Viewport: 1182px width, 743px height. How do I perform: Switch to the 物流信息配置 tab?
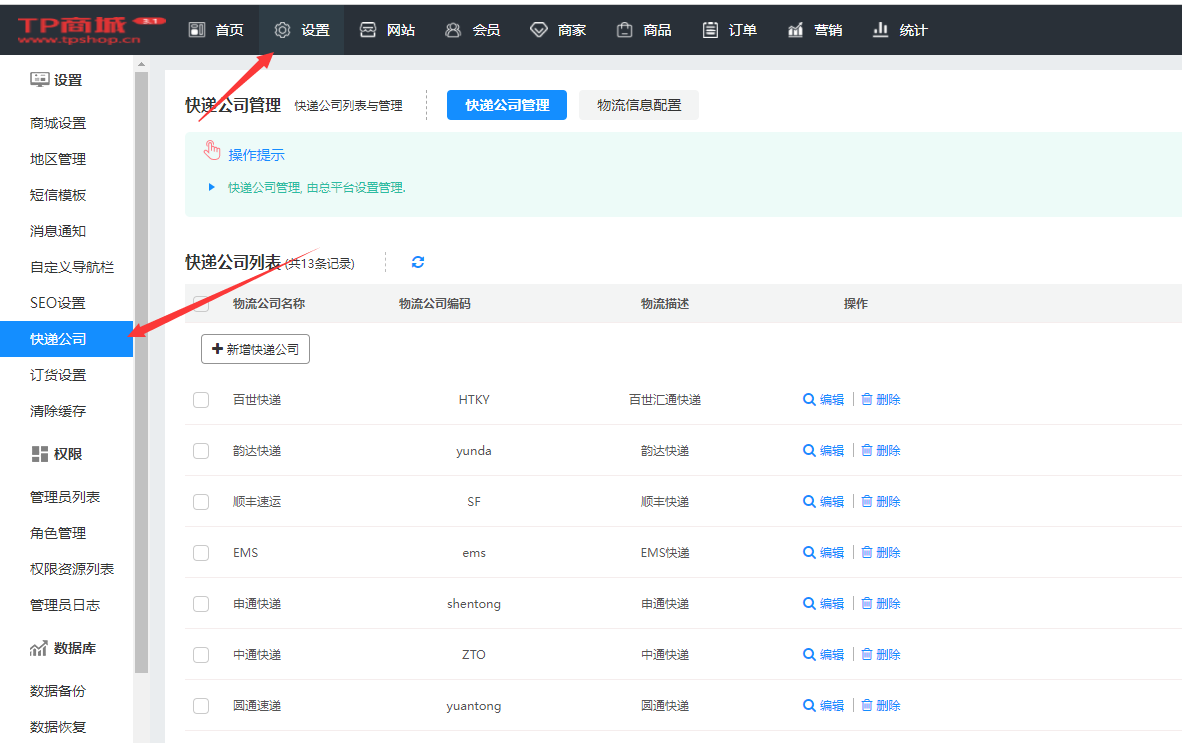pos(639,104)
